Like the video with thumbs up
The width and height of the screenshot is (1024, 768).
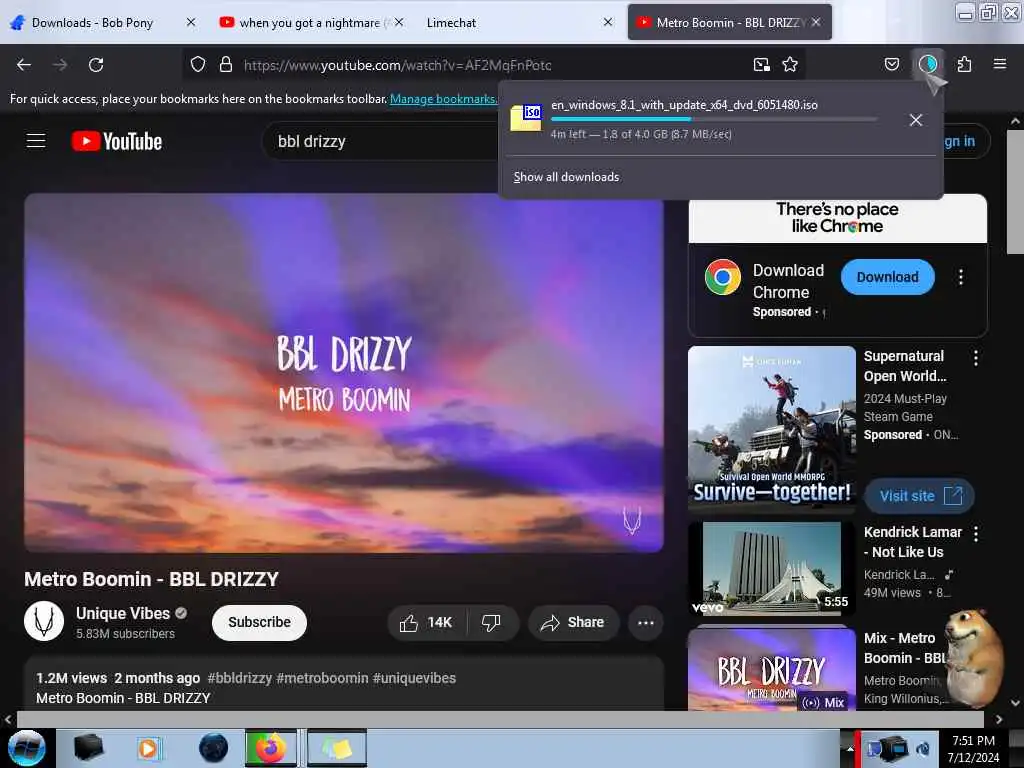[427, 623]
